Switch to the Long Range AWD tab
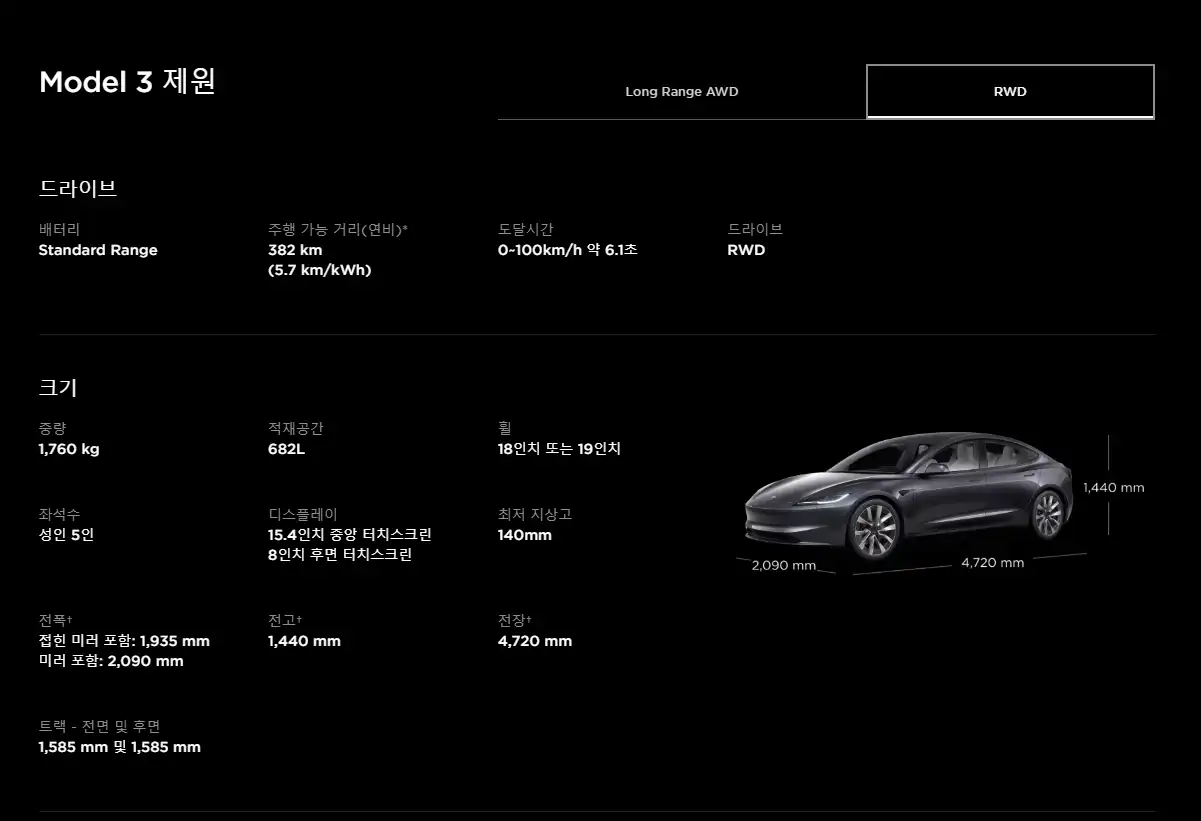The image size is (1201, 821). click(682, 92)
